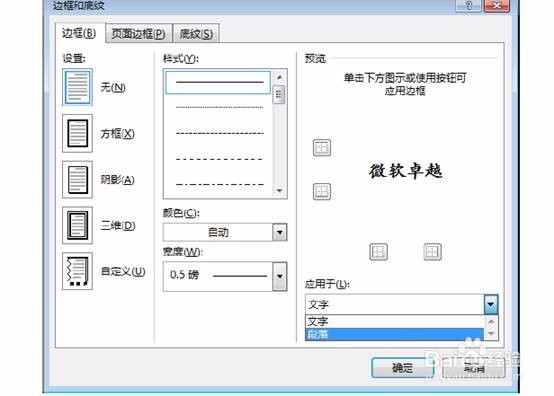The height and width of the screenshot is (396, 554).
Task: Click the 取消 button
Action: pyautogui.click(x=474, y=368)
